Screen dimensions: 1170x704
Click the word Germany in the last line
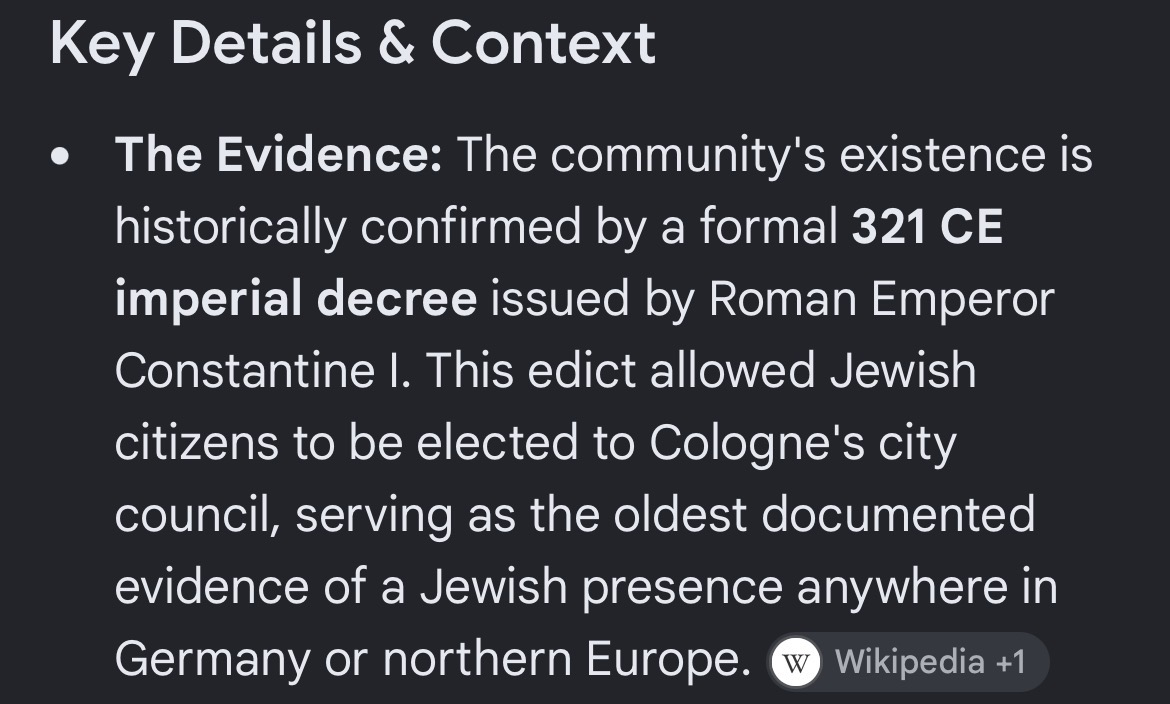pyautogui.click(x=213, y=660)
